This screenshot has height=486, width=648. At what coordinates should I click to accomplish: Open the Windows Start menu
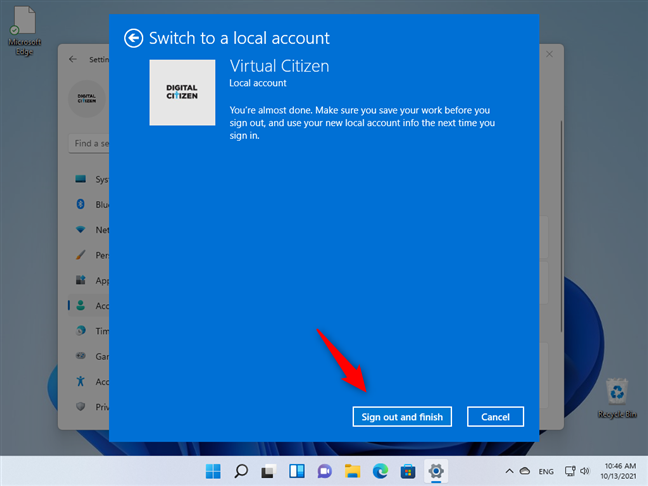[213, 471]
